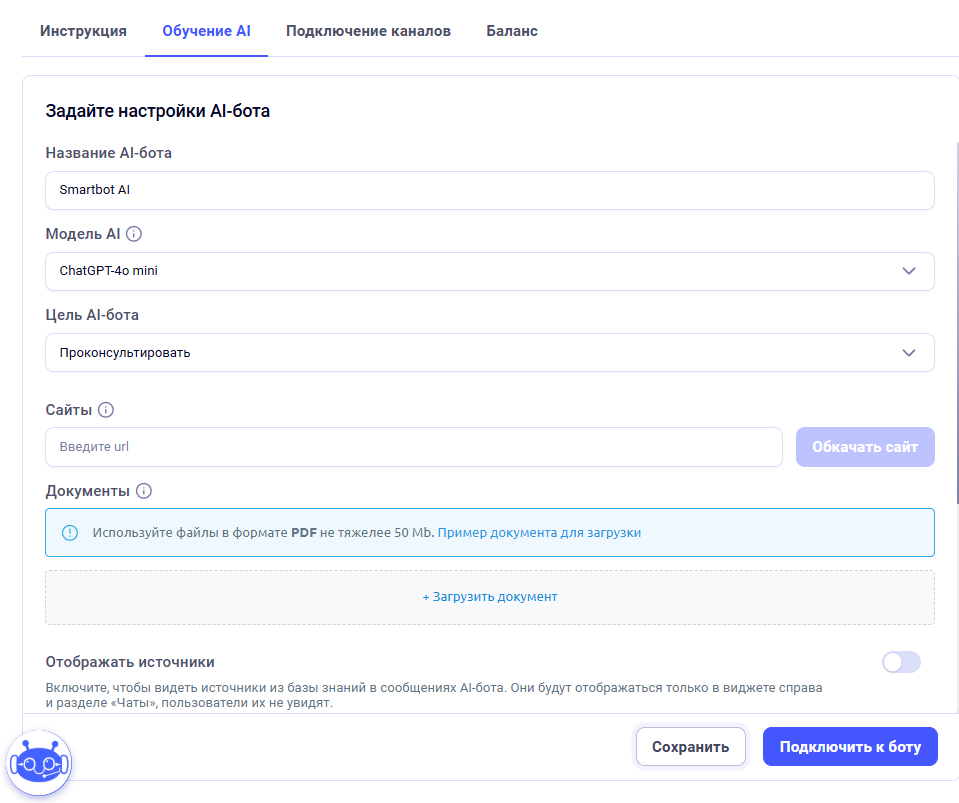This screenshot has height=803, width=959.
Task: Expand the Модель AI dropdown
Action: pyautogui.click(x=489, y=271)
